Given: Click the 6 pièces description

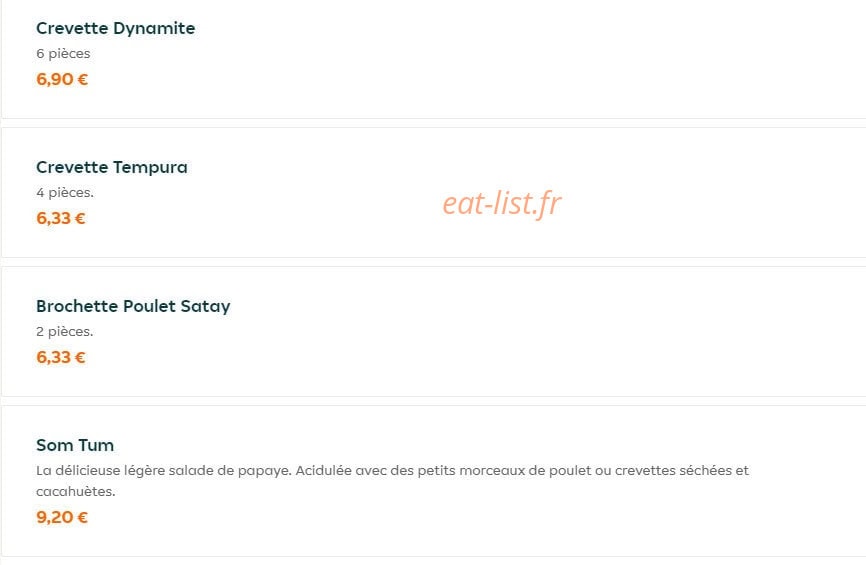Looking at the screenshot, I should 63,54.
